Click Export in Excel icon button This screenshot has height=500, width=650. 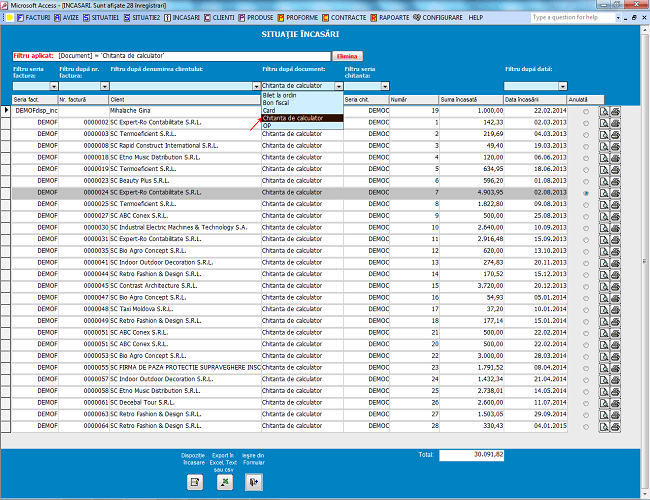225,482
